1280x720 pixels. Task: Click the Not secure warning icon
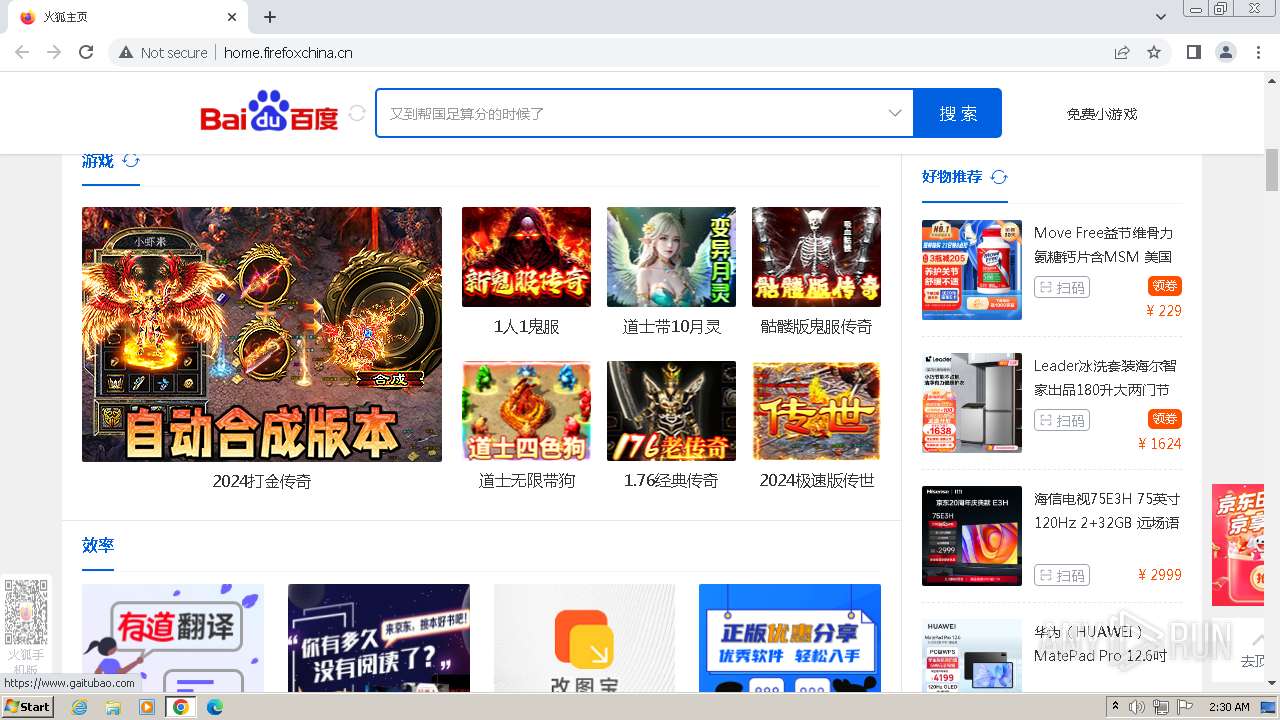[126, 52]
